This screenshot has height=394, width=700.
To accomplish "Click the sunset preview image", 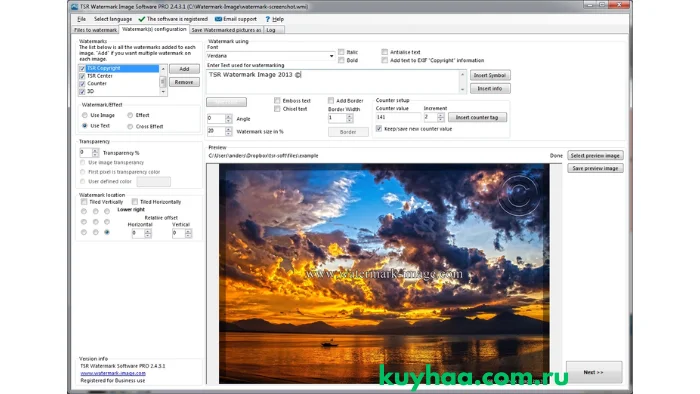I will tap(384, 274).
